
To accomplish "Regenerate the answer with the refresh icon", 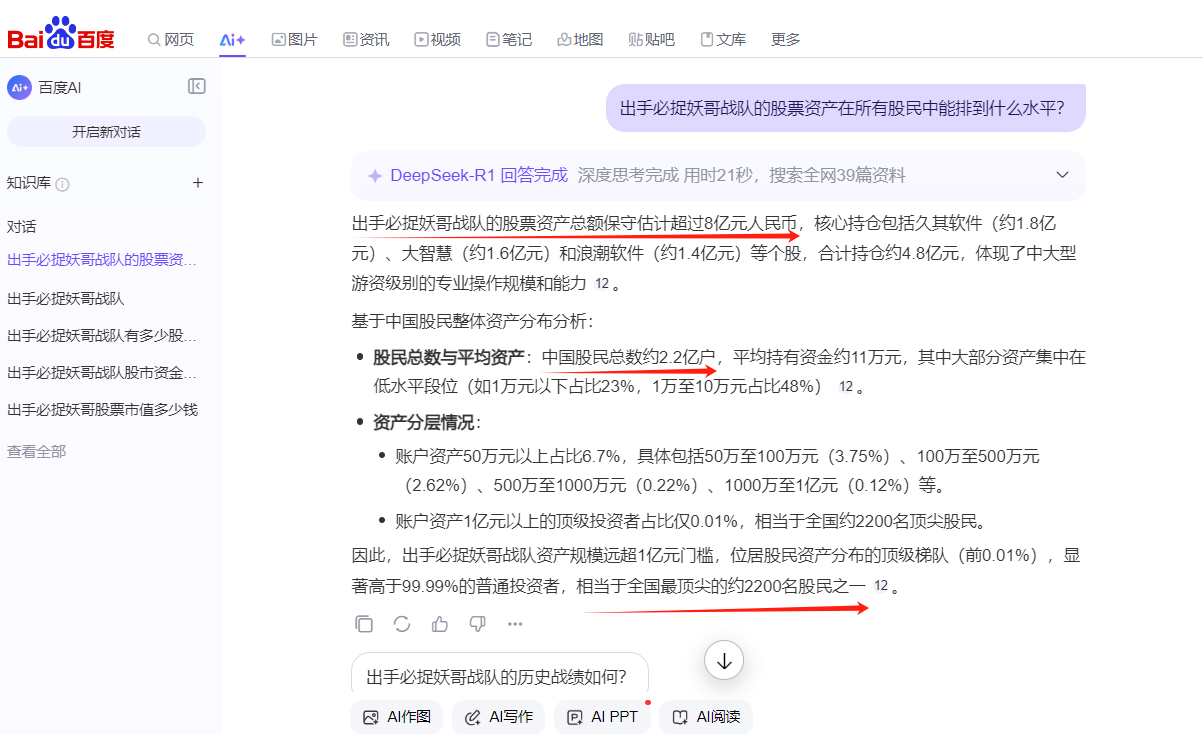I will pyautogui.click(x=402, y=624).
